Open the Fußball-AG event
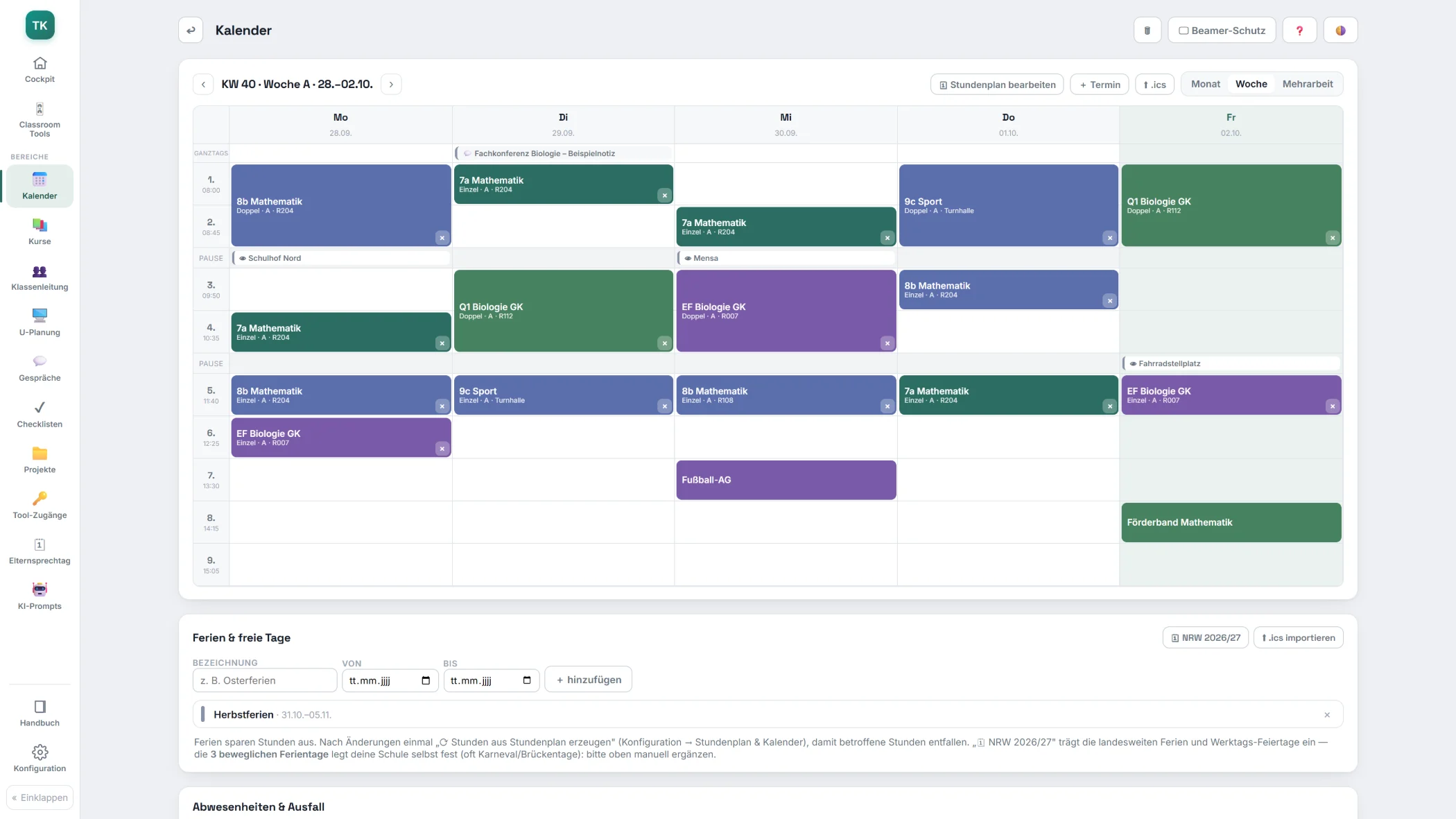1456x819 pixels. (786, 480)
